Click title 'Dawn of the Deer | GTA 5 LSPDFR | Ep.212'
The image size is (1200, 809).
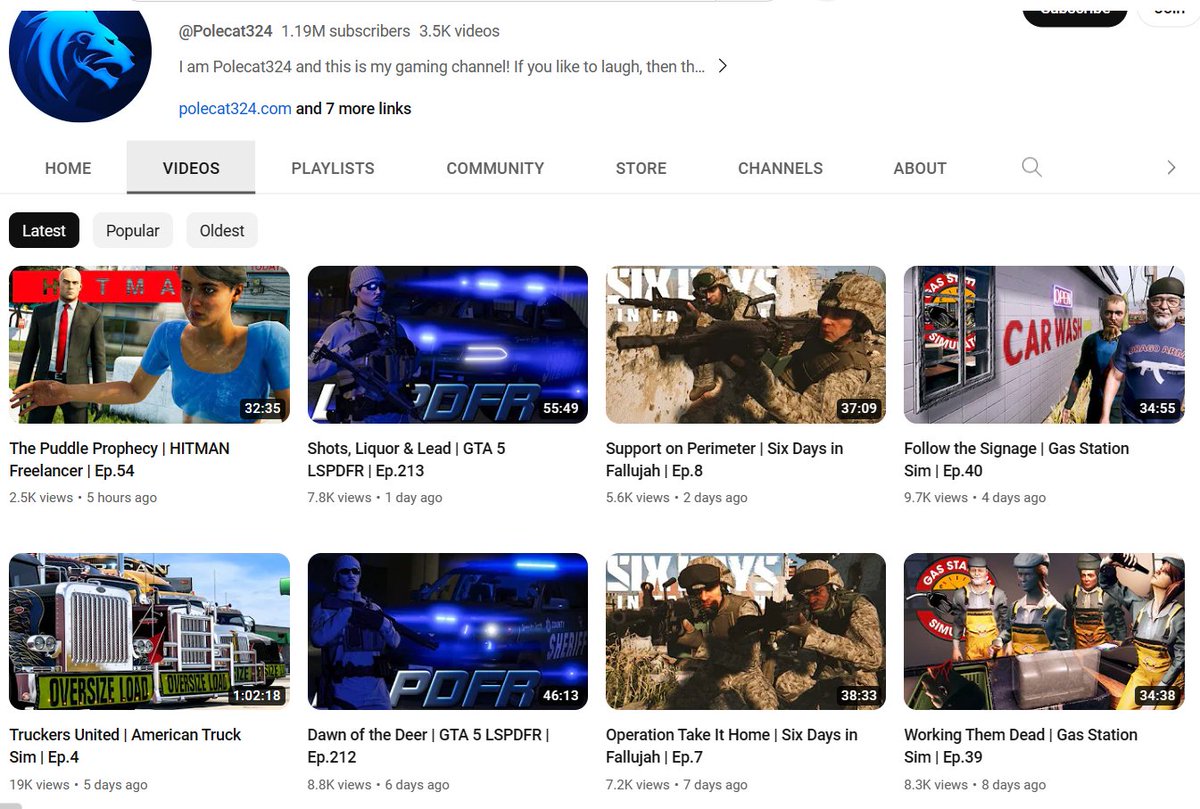(x=428, y=746)
